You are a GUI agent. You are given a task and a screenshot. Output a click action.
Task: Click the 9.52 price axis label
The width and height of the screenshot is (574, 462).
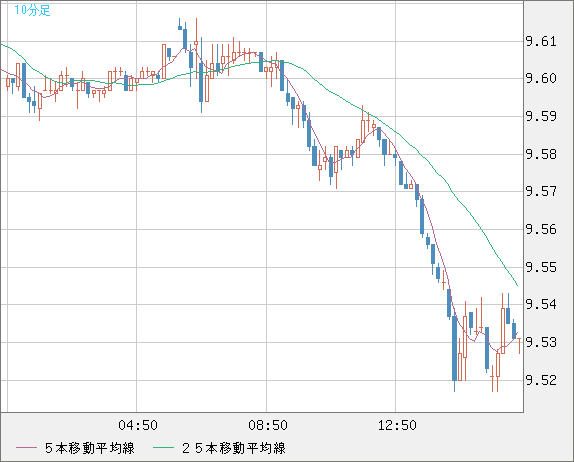tap(541, 380)
